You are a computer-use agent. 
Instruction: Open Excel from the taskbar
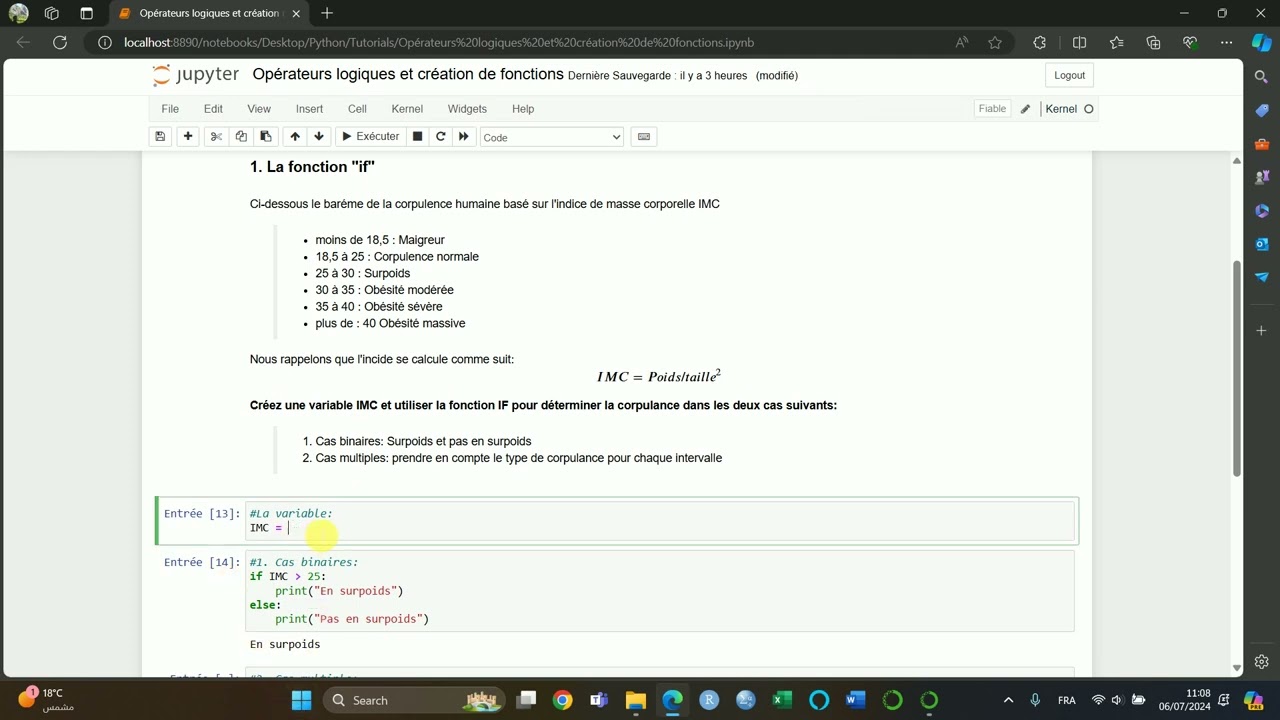click(782, 700)
